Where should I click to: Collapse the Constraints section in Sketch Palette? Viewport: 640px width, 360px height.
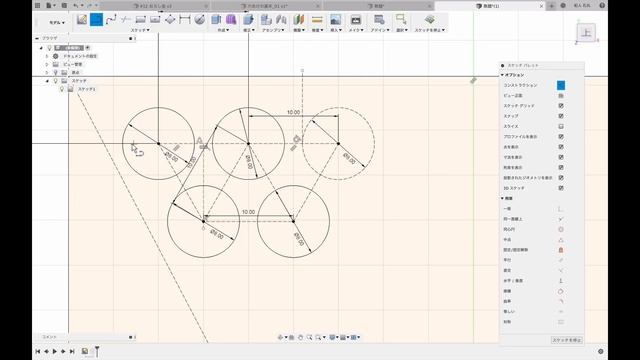point(502,198)
